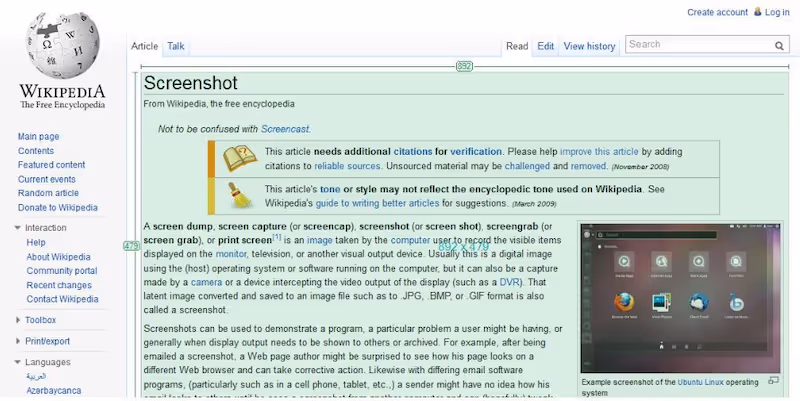
Task: Click the book icon in citations notice
Action: [x=240, y=158]
